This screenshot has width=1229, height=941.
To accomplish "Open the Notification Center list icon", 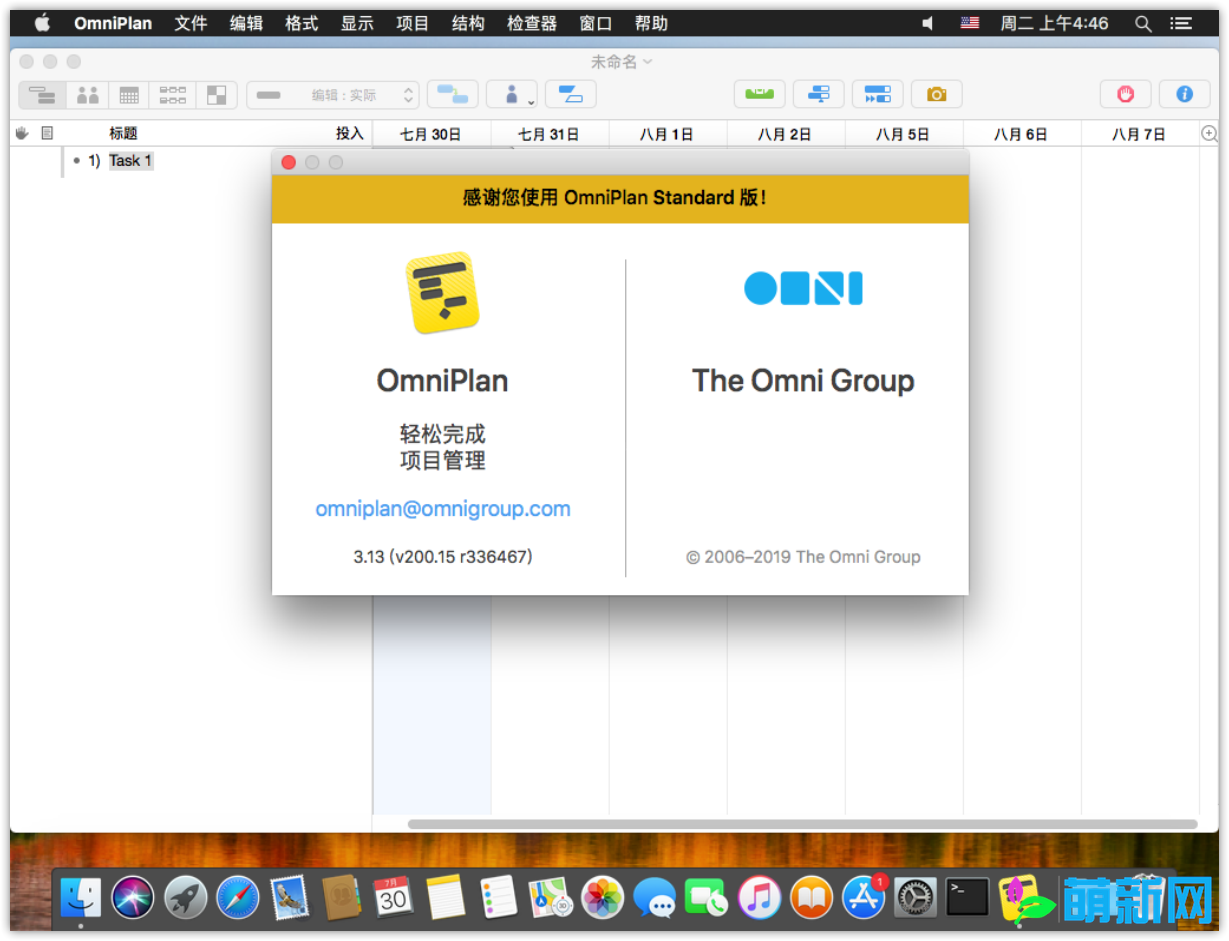I will pos(1181,23).
